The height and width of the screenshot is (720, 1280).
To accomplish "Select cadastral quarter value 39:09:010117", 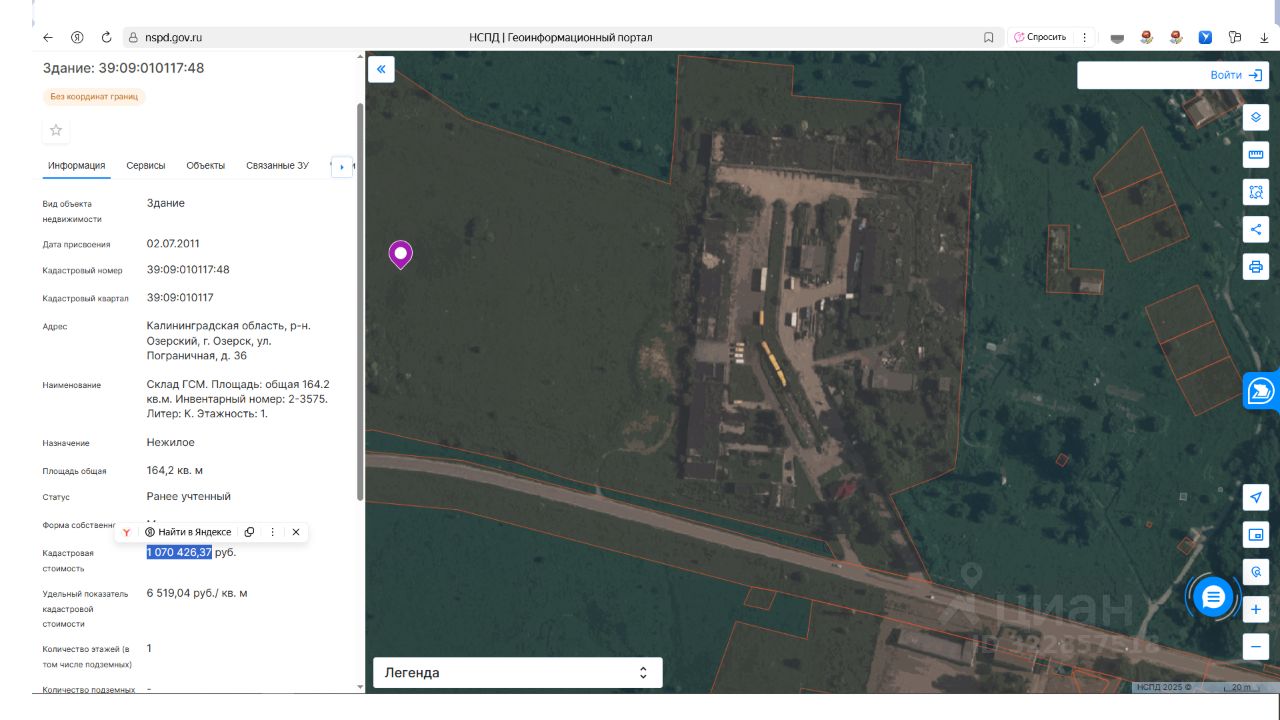I will coord(180,298).
